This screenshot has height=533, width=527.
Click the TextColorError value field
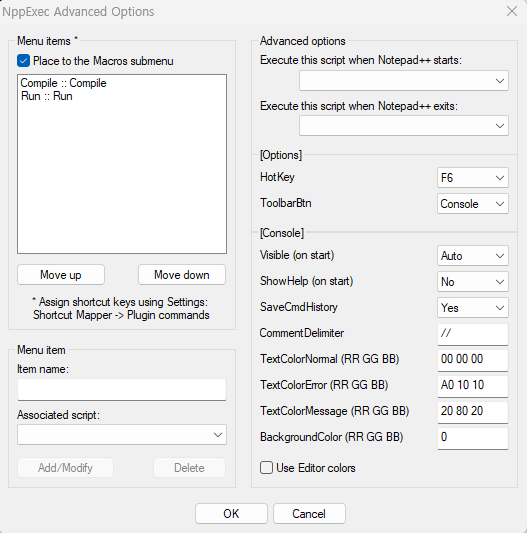(473, 386)
